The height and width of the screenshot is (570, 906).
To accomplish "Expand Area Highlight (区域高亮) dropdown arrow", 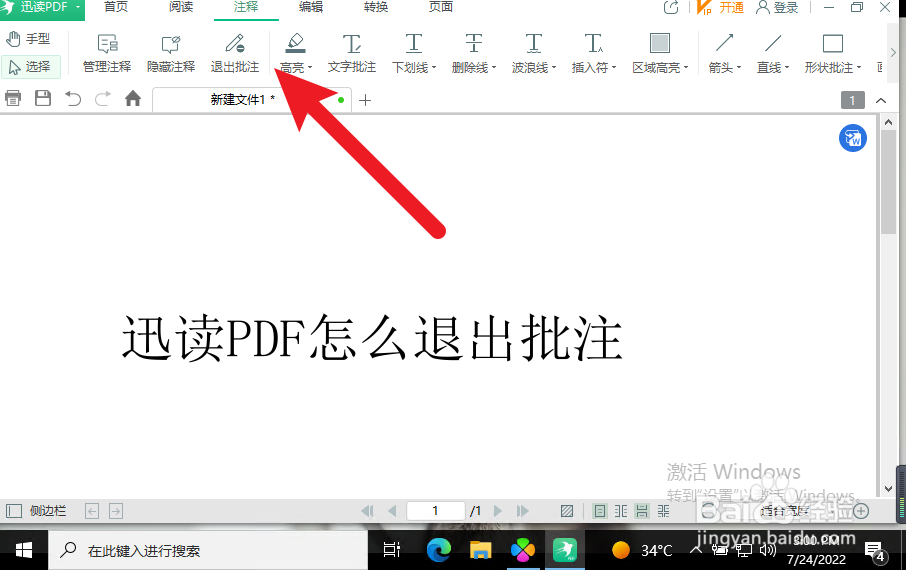I will pyautogui.click(x=686, y=68).
